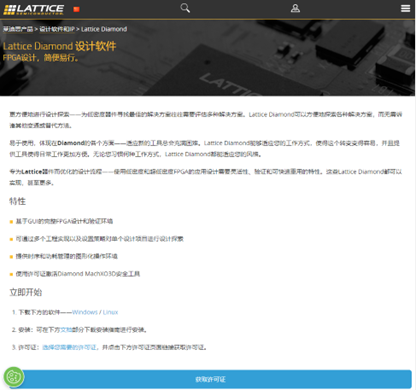Click the Lattice Diamond breadcrumb
The height and width of the screenshot is (390, 416).
coord(104,29)
